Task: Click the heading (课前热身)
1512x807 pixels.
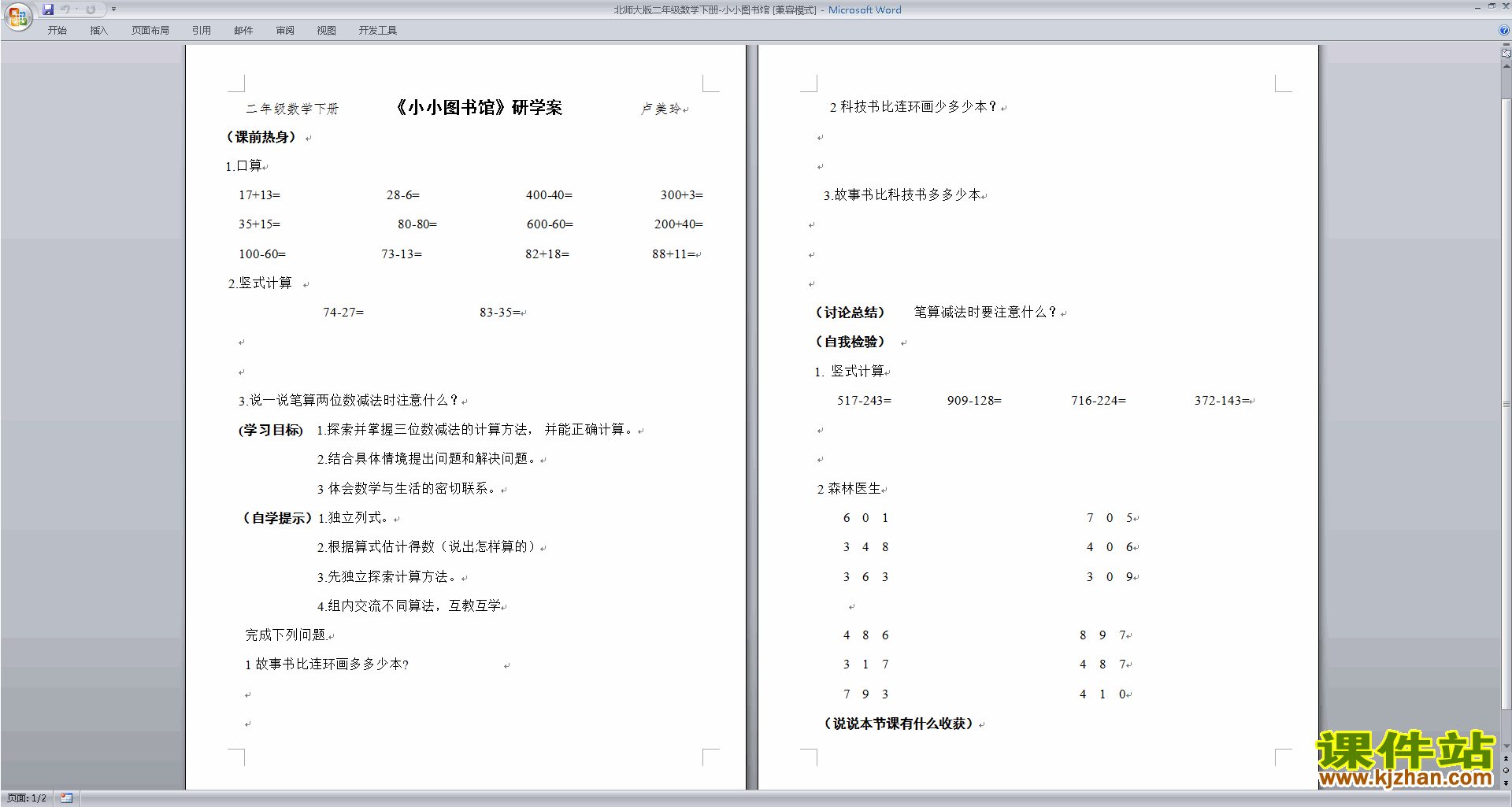Action: (x=261, y=137)
